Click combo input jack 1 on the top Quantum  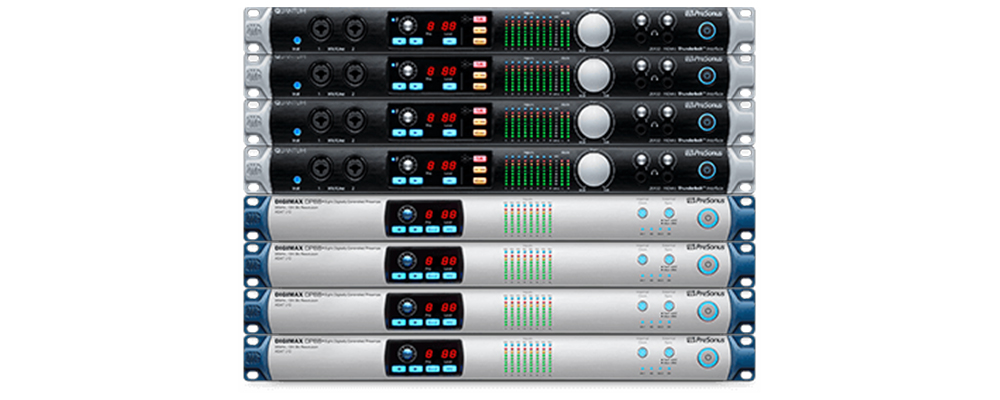(x=321, y=29)
